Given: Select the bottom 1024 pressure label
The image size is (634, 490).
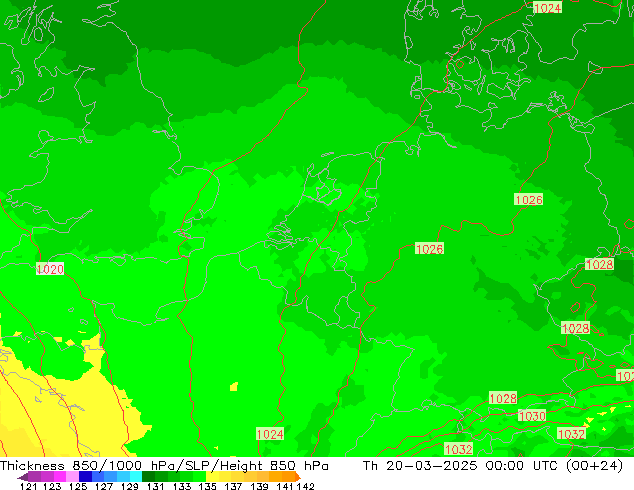Looking at the screenshot, I should click(x=270, y=434).
